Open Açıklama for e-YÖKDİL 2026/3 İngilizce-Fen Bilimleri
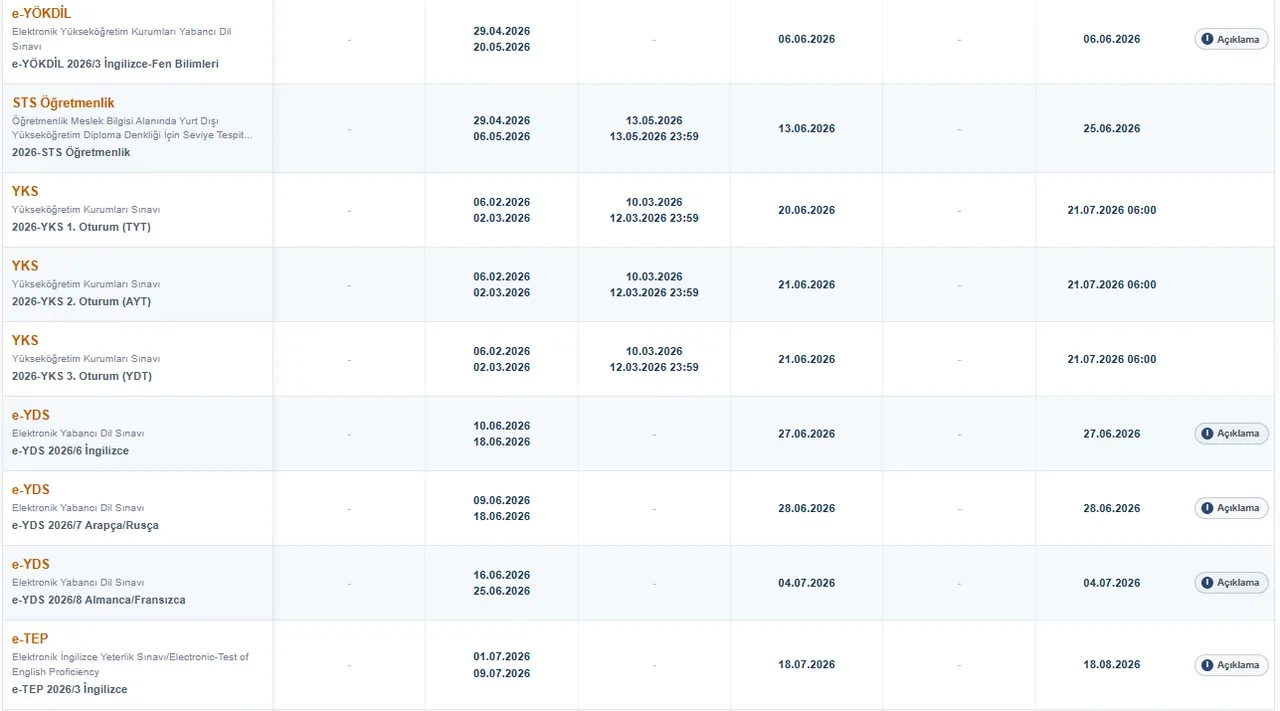This screenshot has width=1280, height=711. [x=1231, y=39]
